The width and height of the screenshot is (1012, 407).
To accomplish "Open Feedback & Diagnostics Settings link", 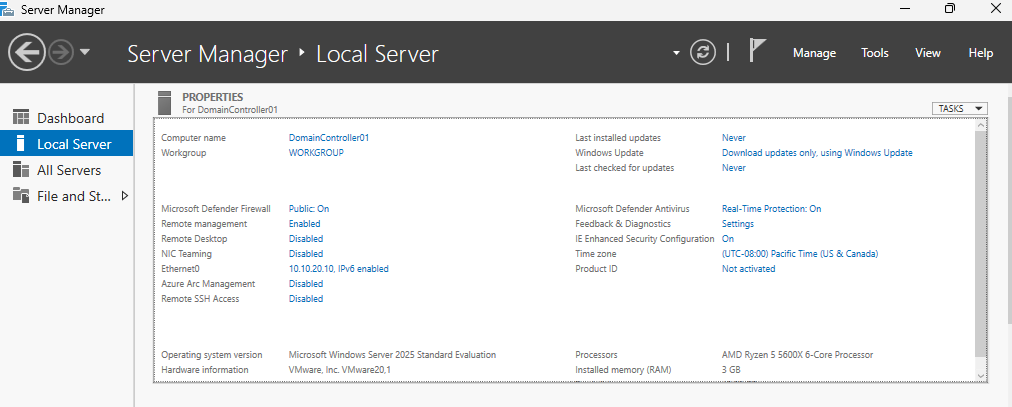I will point(738,224).
